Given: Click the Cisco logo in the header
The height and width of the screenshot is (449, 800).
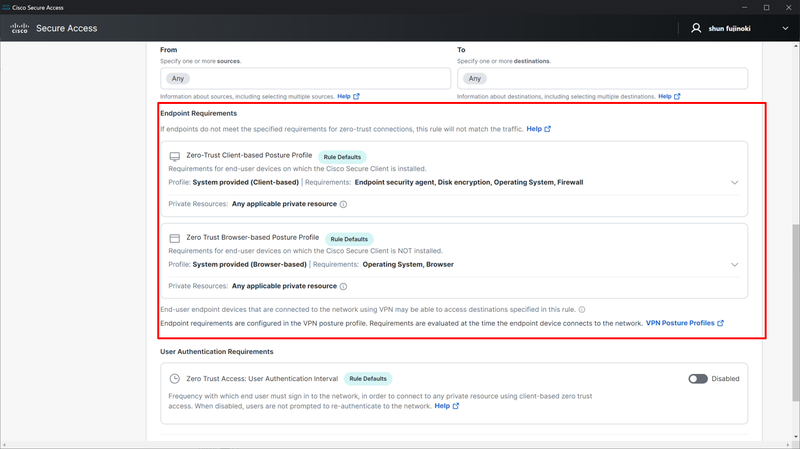Looking at the screenshot, I should pos(19,28).
